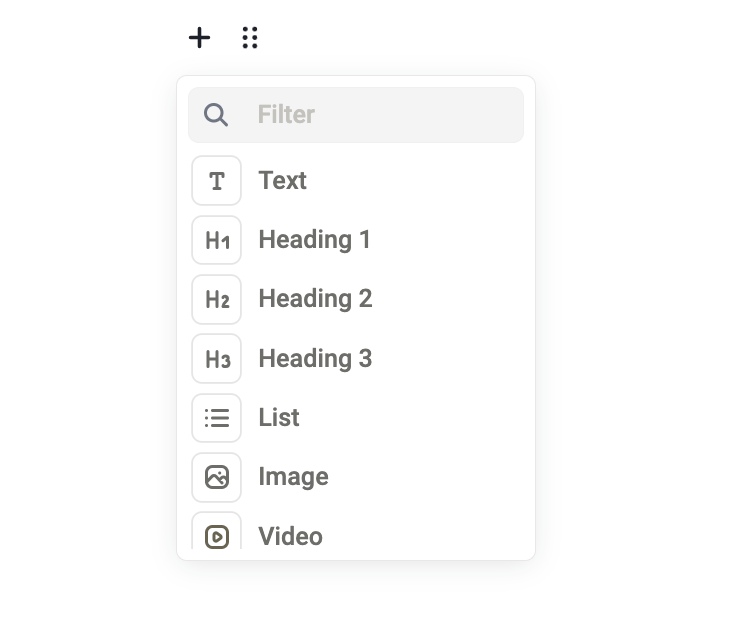
Task: Click the H2 heading icon
Action: pos(217,300)
